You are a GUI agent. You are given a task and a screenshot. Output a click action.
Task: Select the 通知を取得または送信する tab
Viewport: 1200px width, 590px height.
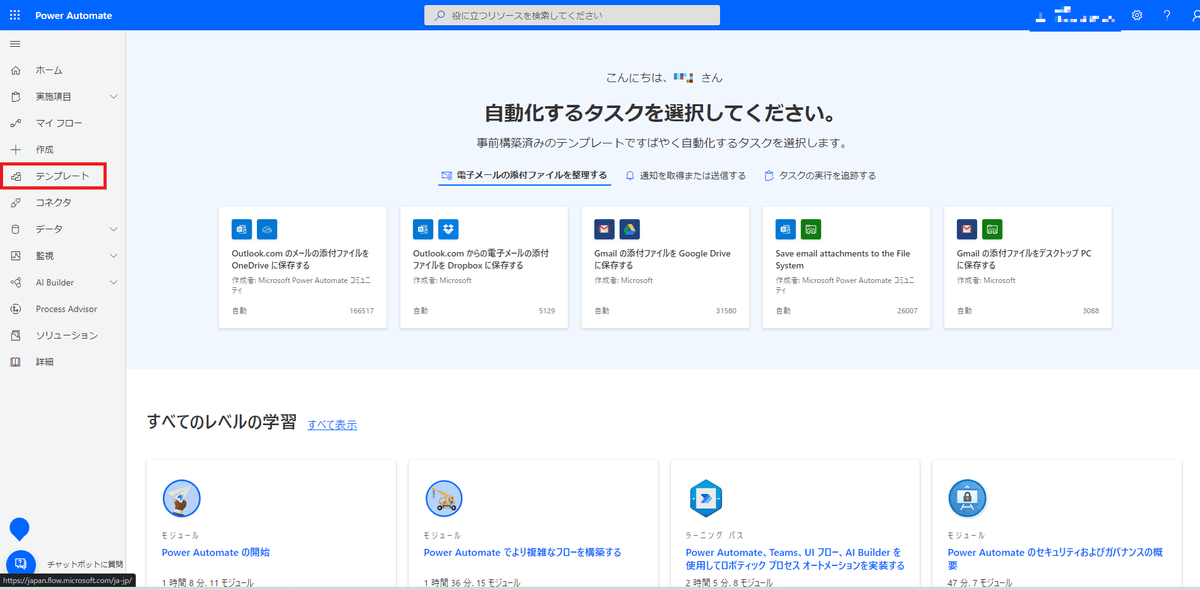coord(686,175)
